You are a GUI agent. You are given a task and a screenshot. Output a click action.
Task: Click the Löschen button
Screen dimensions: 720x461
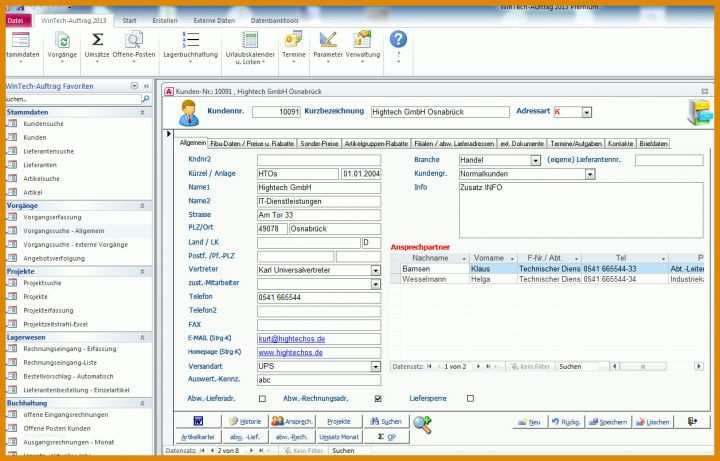coord(652,422)
